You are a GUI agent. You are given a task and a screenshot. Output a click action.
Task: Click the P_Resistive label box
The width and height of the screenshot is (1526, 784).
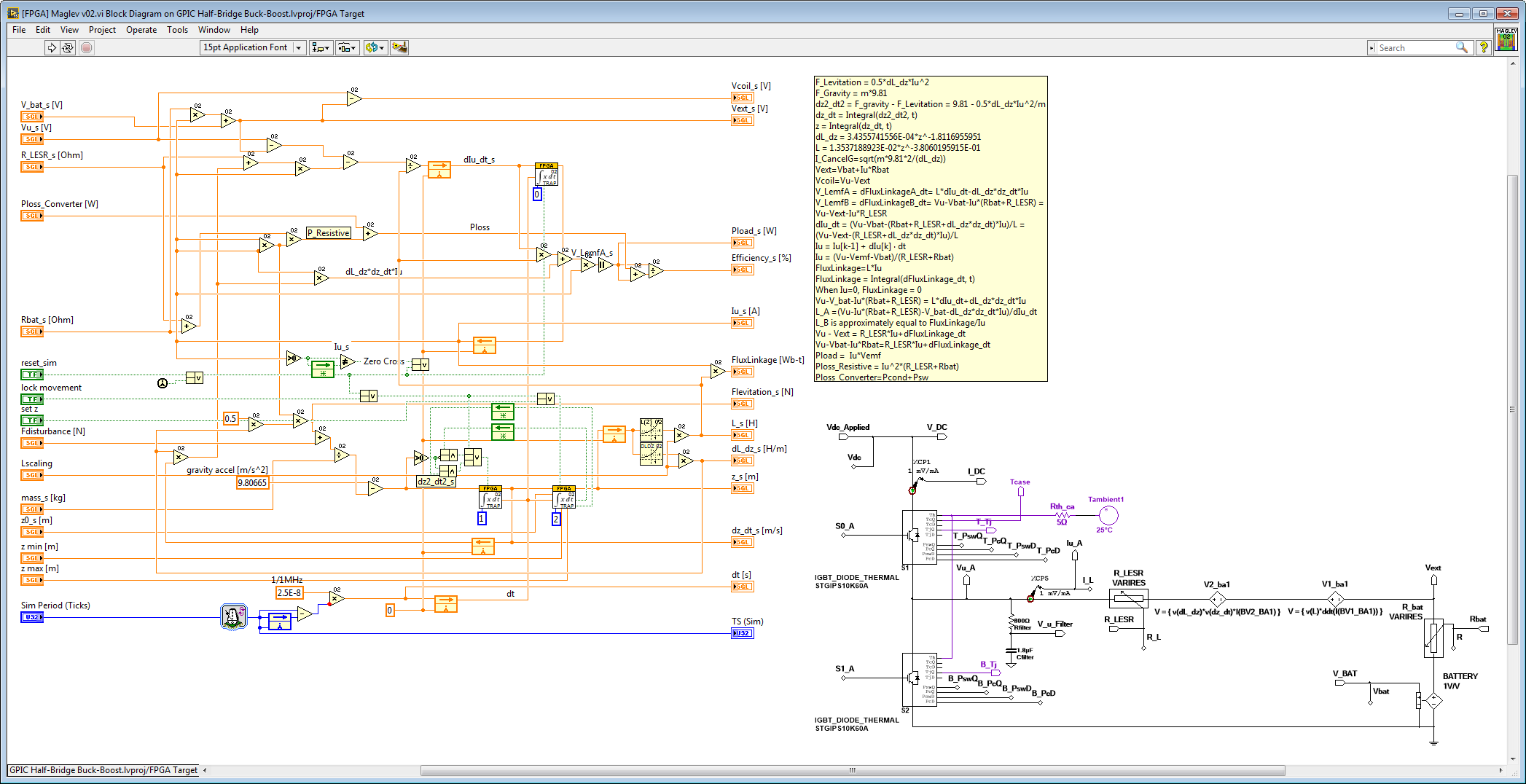coord(329,233)
